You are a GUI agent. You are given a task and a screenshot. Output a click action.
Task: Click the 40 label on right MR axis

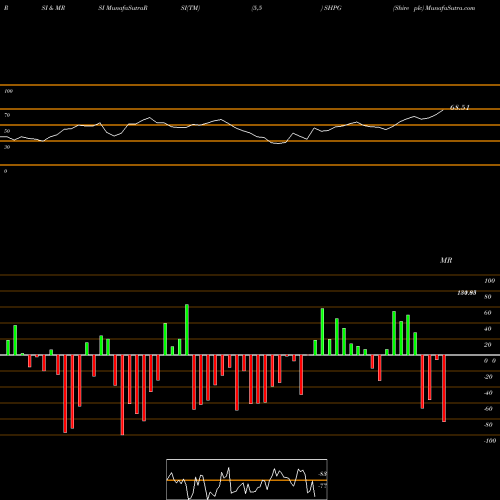488,329
